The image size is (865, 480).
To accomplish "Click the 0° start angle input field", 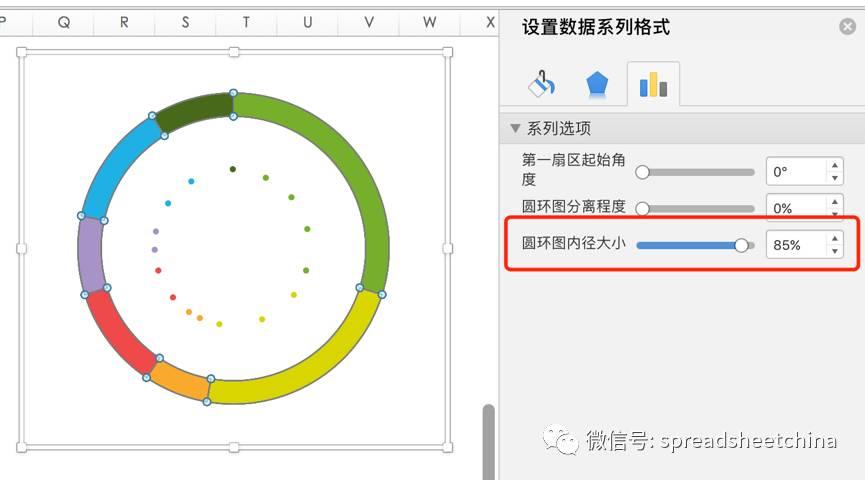I will coord(796,172).
